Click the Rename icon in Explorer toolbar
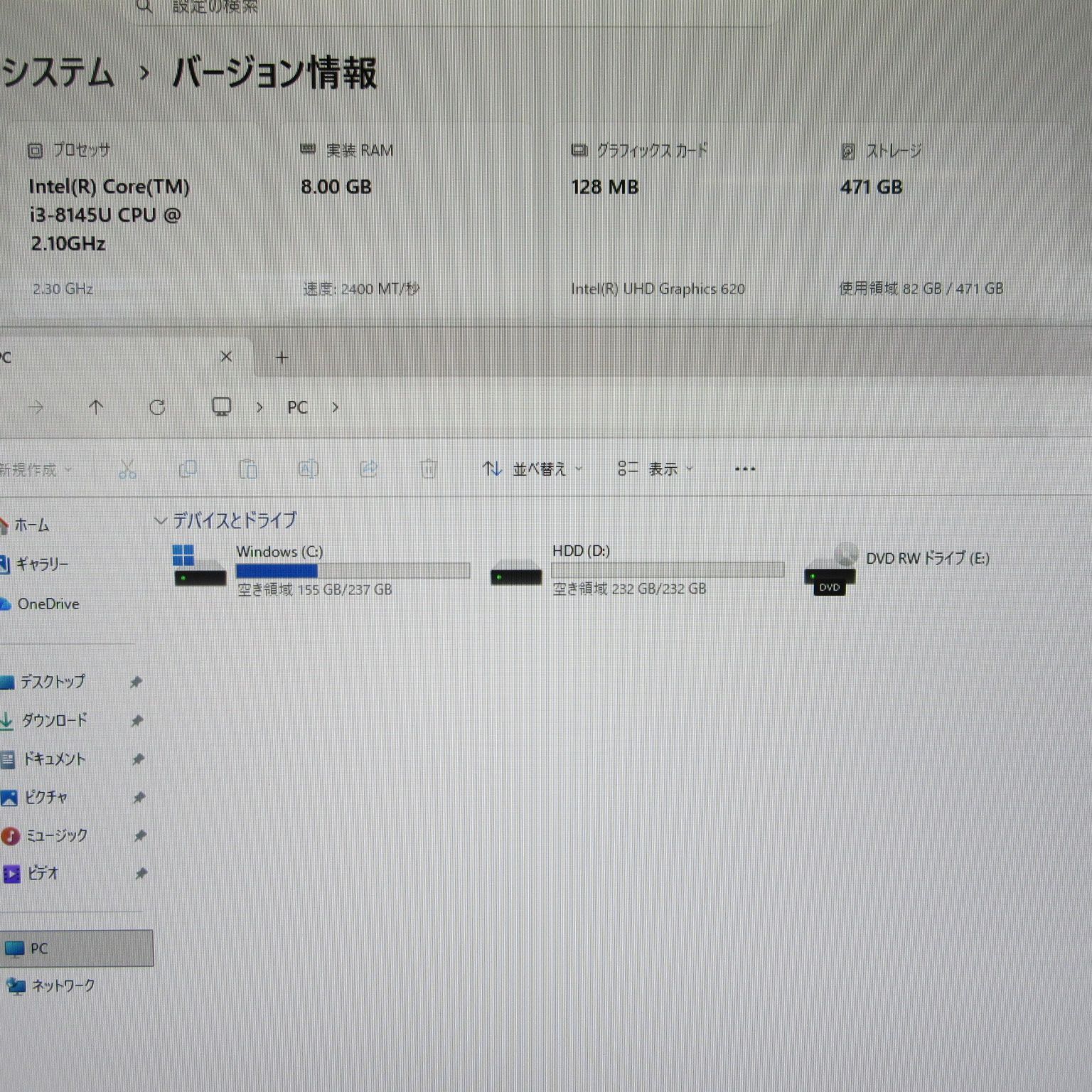Viewport: 1092px width, 1092px height. 308,469
